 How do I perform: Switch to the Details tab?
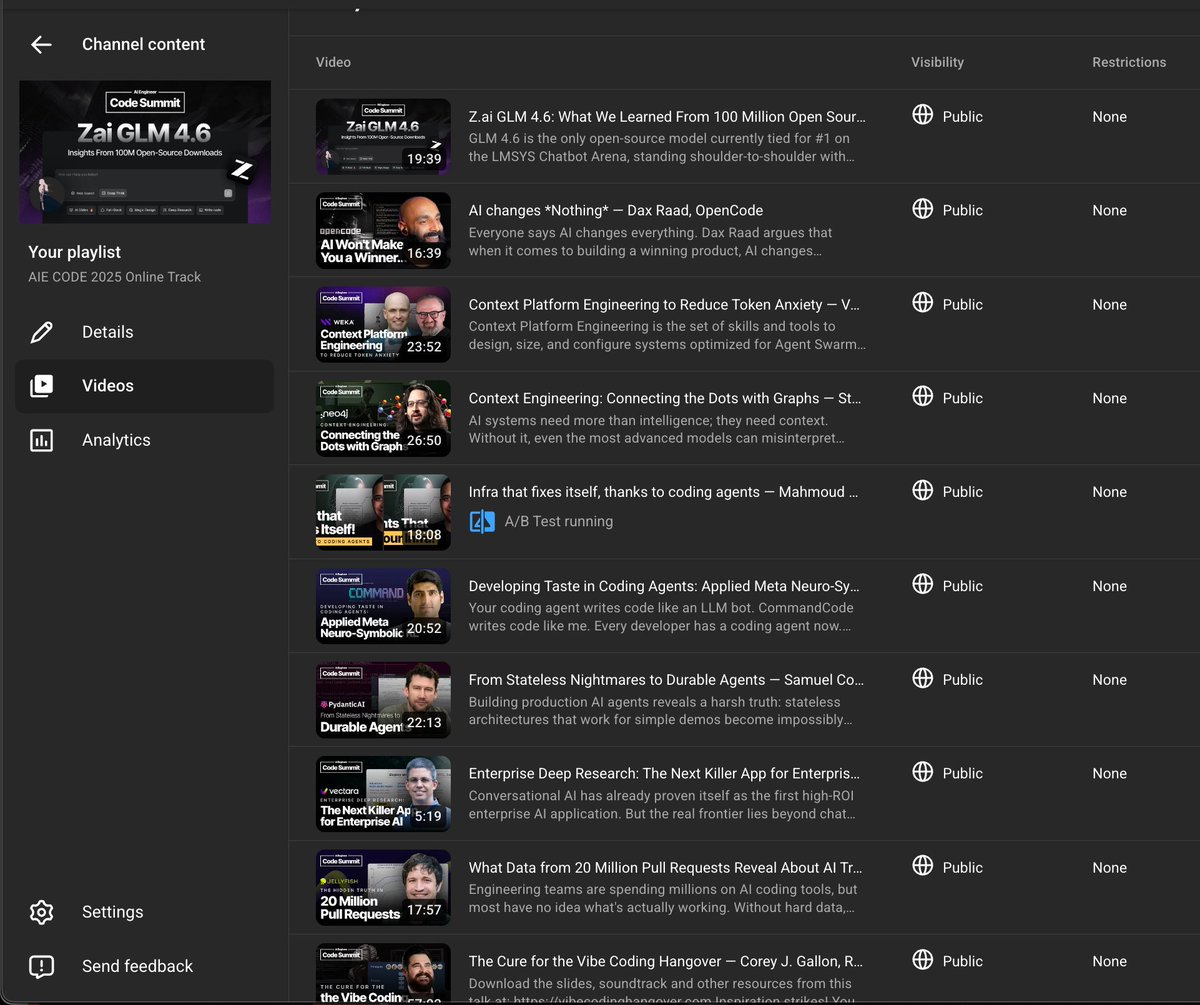coord(107,331)
